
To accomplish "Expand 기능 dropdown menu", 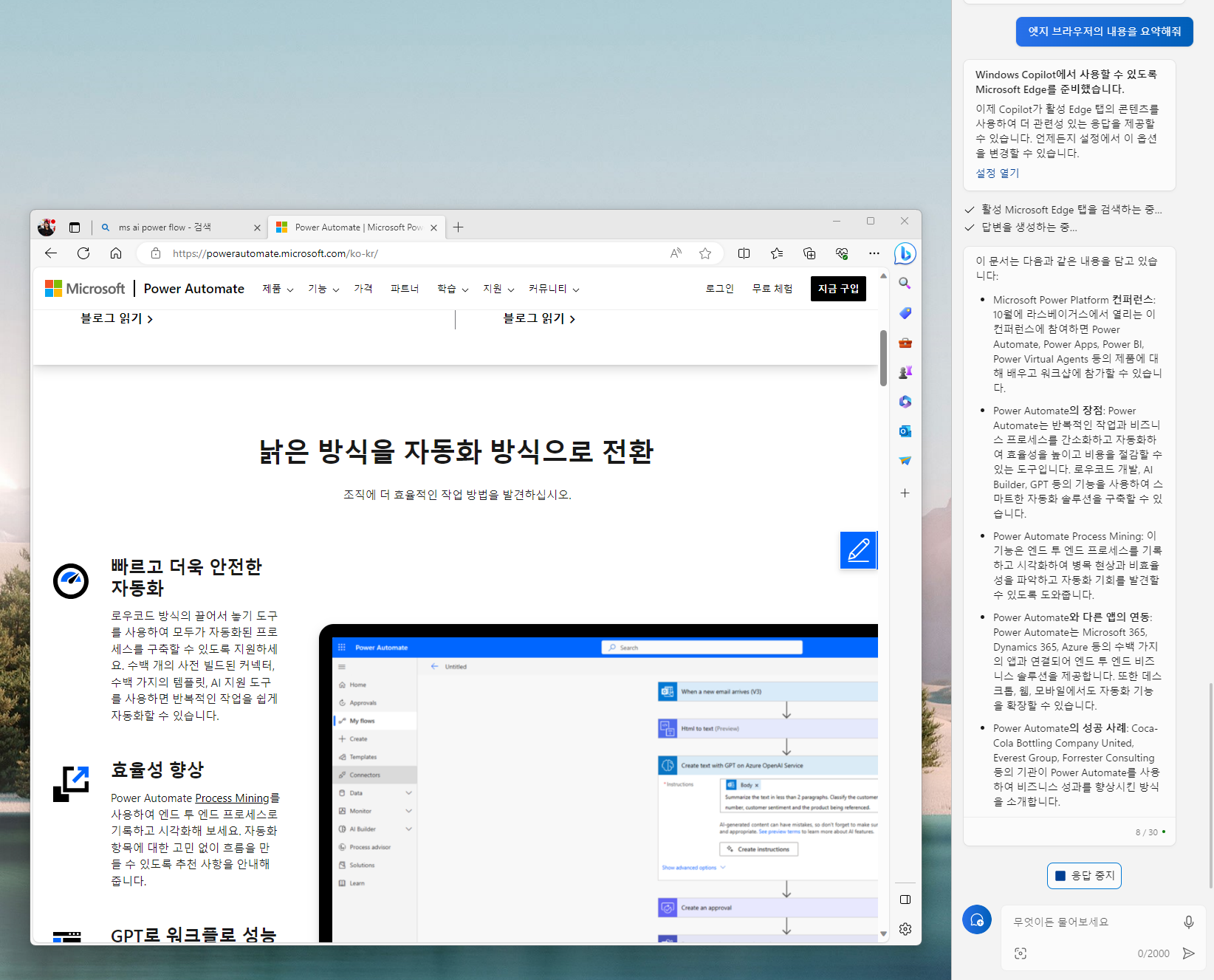I will (x=323, y=289).
